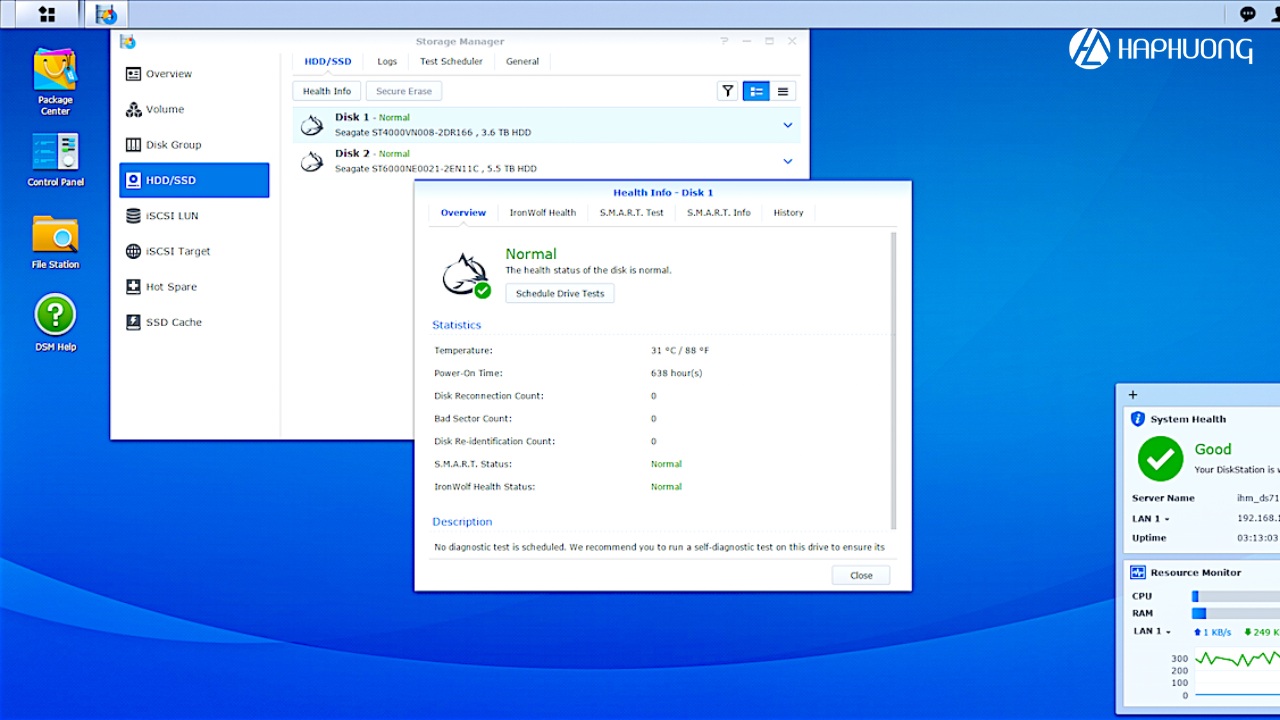The width and height of the screenshot is (1280, 720).
Task: Open the Test Scheduler tab
Action: (x=451, y=61)
